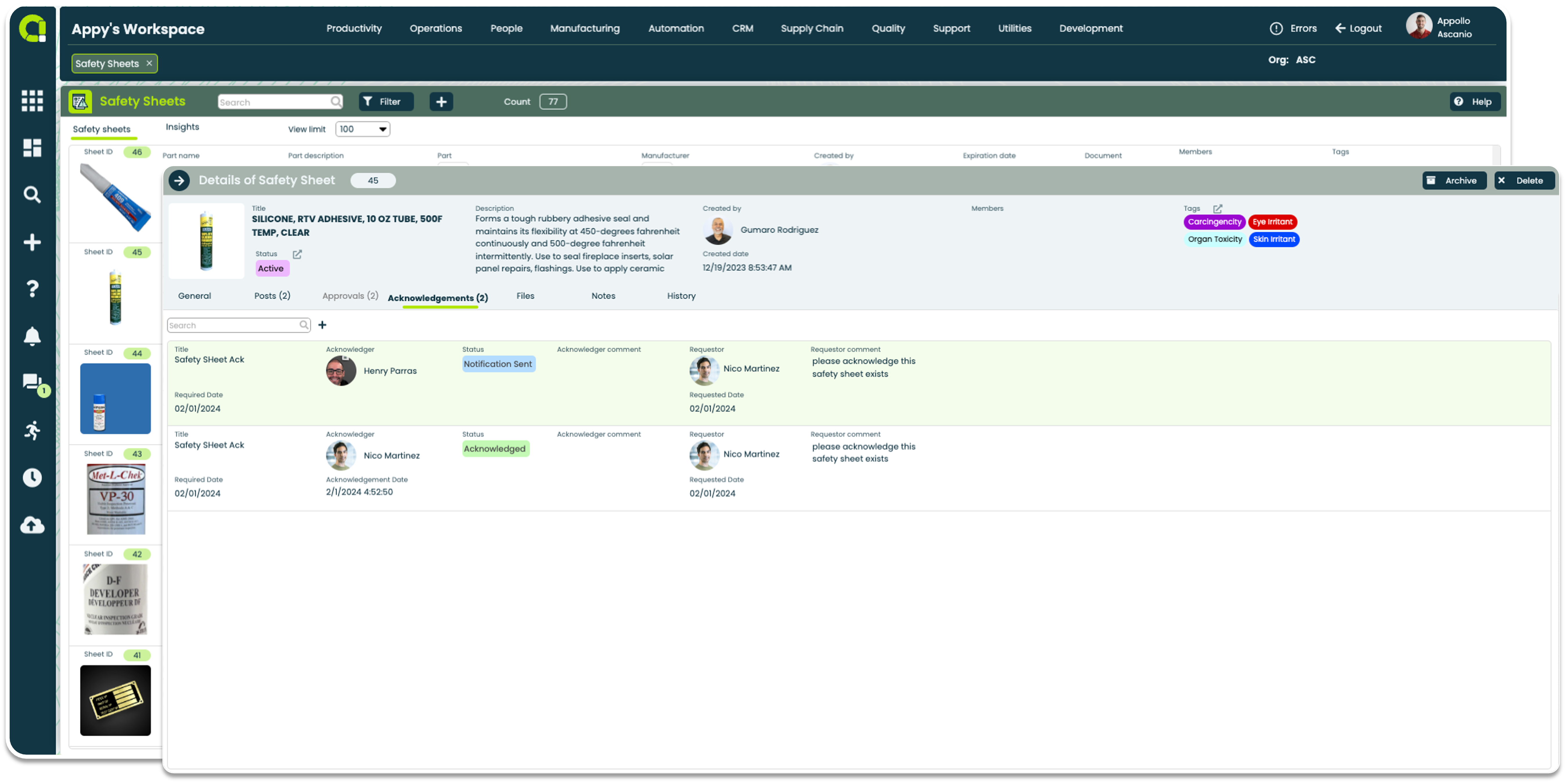Image resolution: width=1566 pixels, height=784 pixels.
Task: Open the clock history sidebar icon
Action: point(32,478)
